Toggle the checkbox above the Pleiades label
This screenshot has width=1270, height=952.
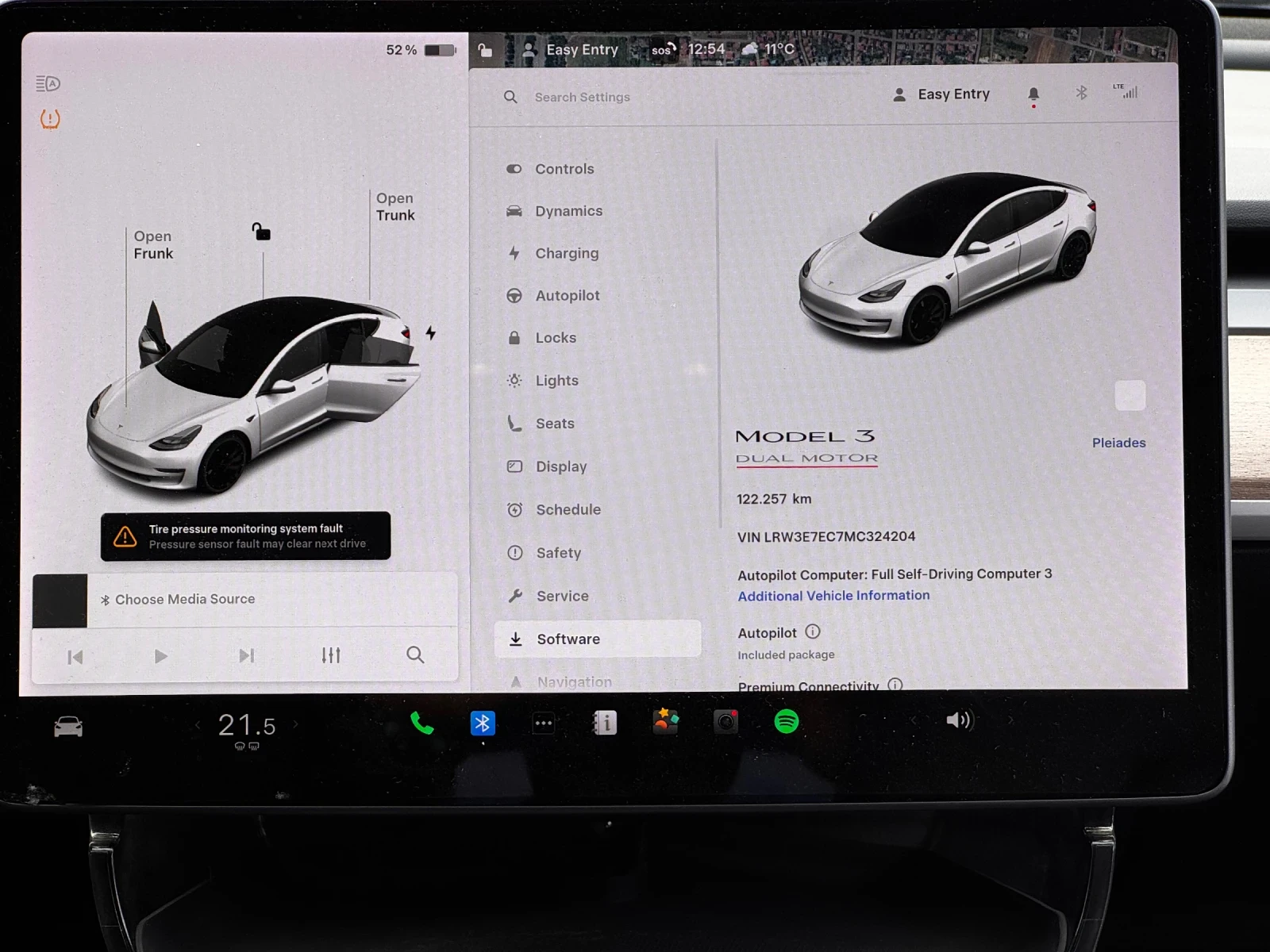(1130, 395)
